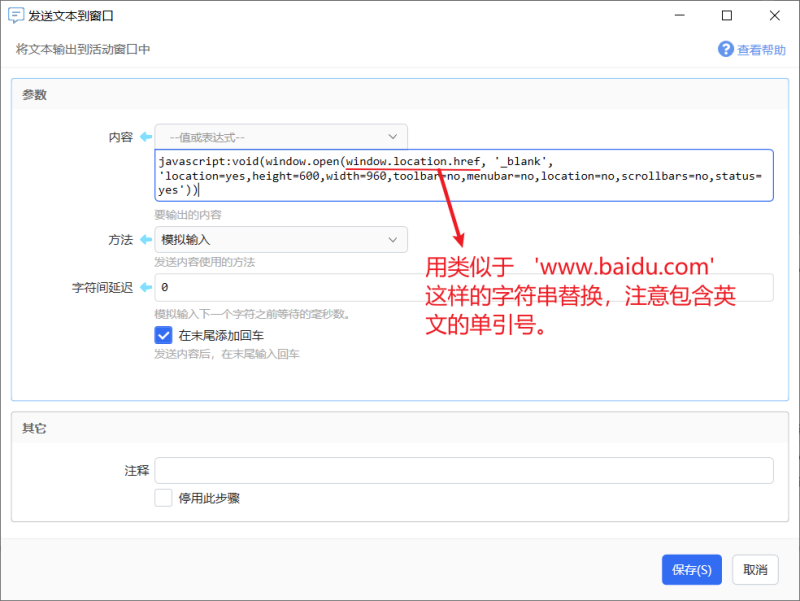This screenshot has width=800, height=601.
Task: Click the 保存(S) save button
Action: point(691,569)
